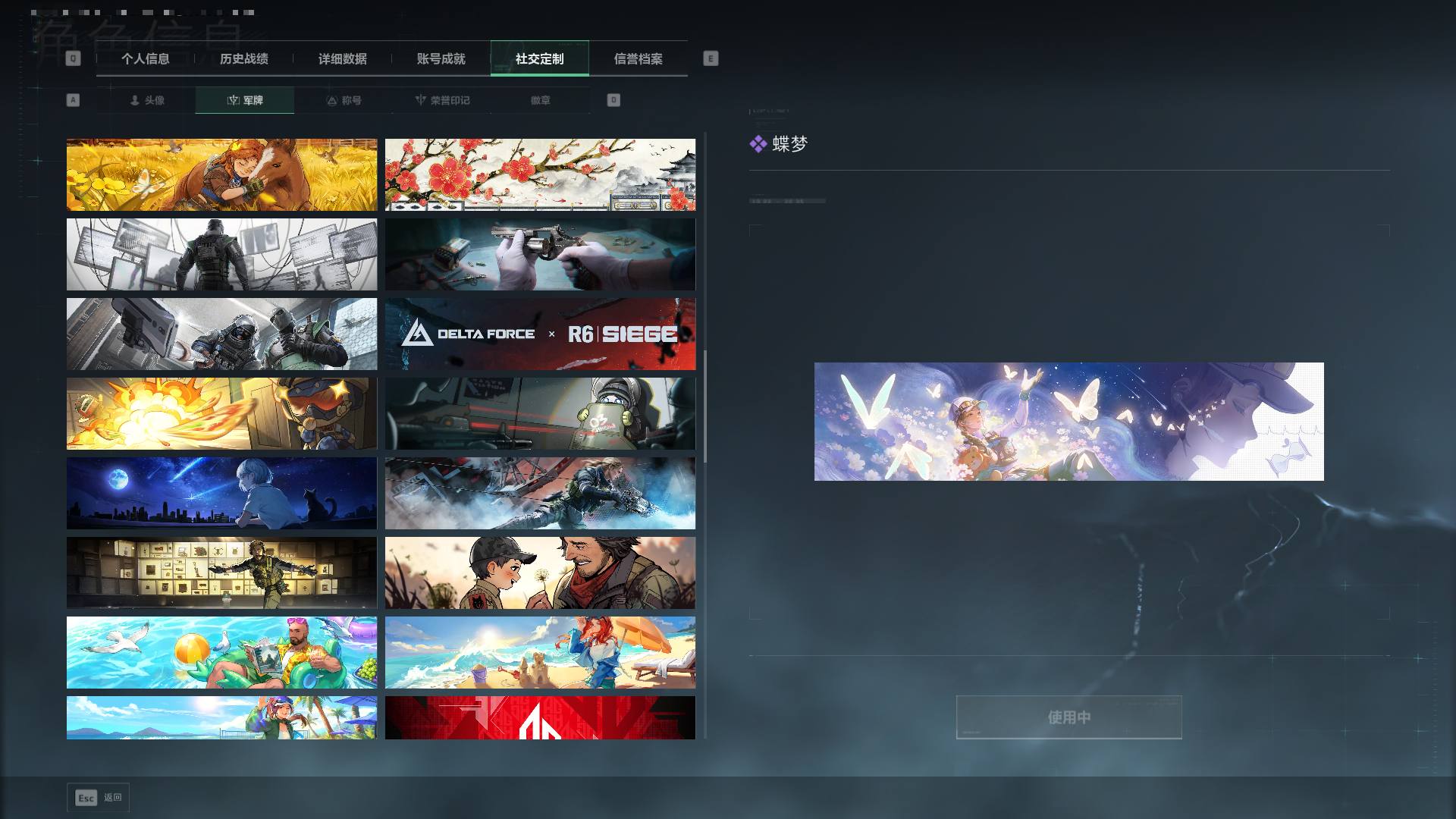Open the 个人信息 tab
Screen dimensions: 1456x819
(146, 58)
